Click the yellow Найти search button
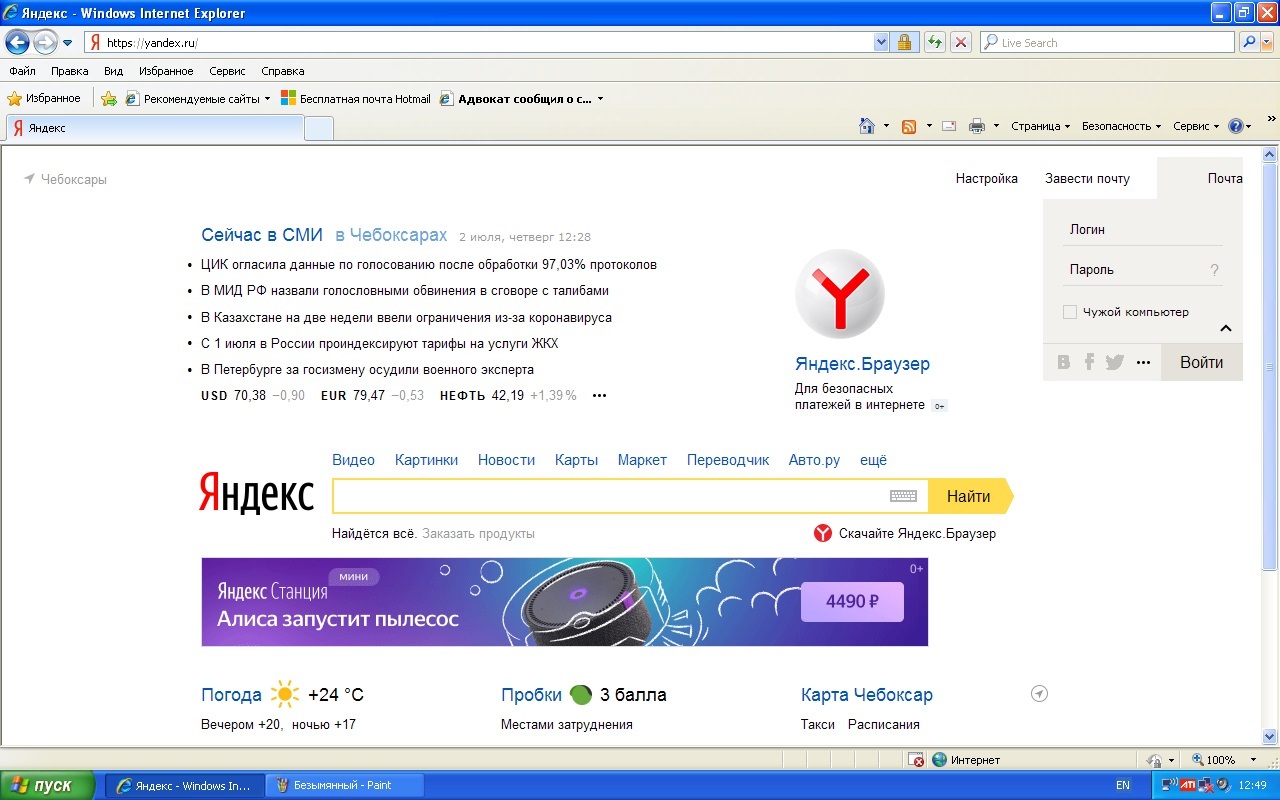The image size is (1280, 800). [969, 496]
